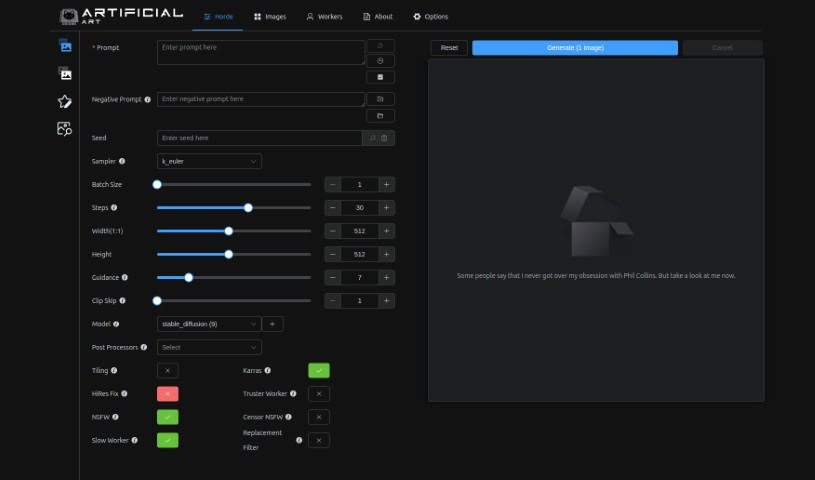This screenshot has width=815, height=480.
Task: Decrease Height with minus button
Action: tap(333, 254)
